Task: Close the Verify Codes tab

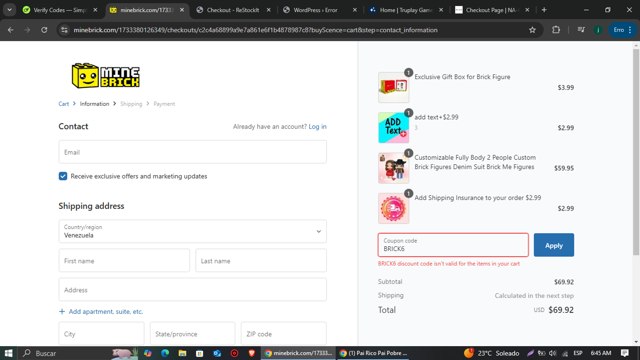Action: [96, 10]
